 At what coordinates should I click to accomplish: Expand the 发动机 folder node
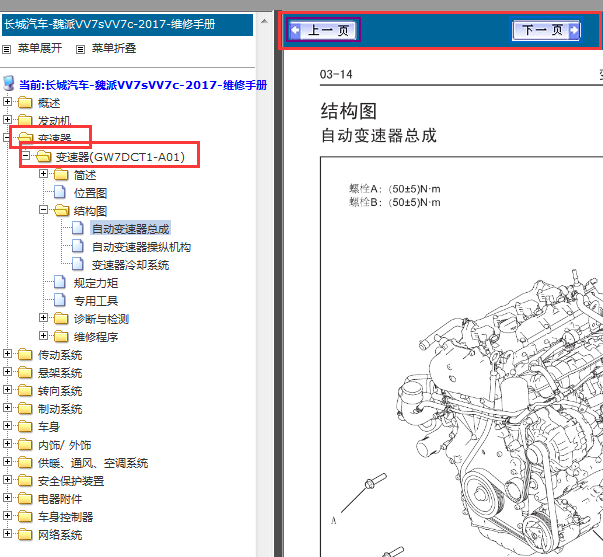tap(7, 119)
